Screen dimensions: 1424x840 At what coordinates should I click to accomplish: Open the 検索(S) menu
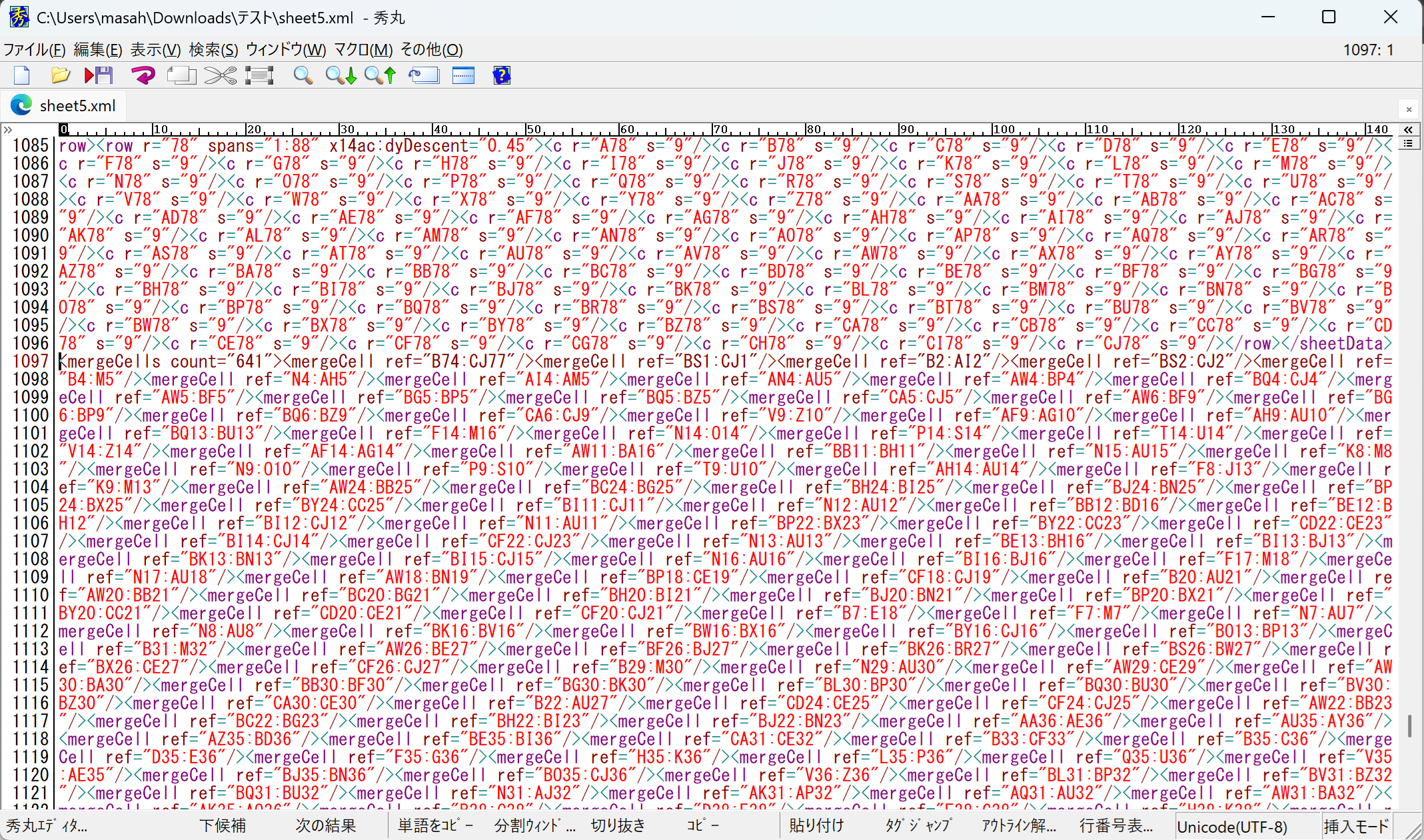(x=213, y=50)
